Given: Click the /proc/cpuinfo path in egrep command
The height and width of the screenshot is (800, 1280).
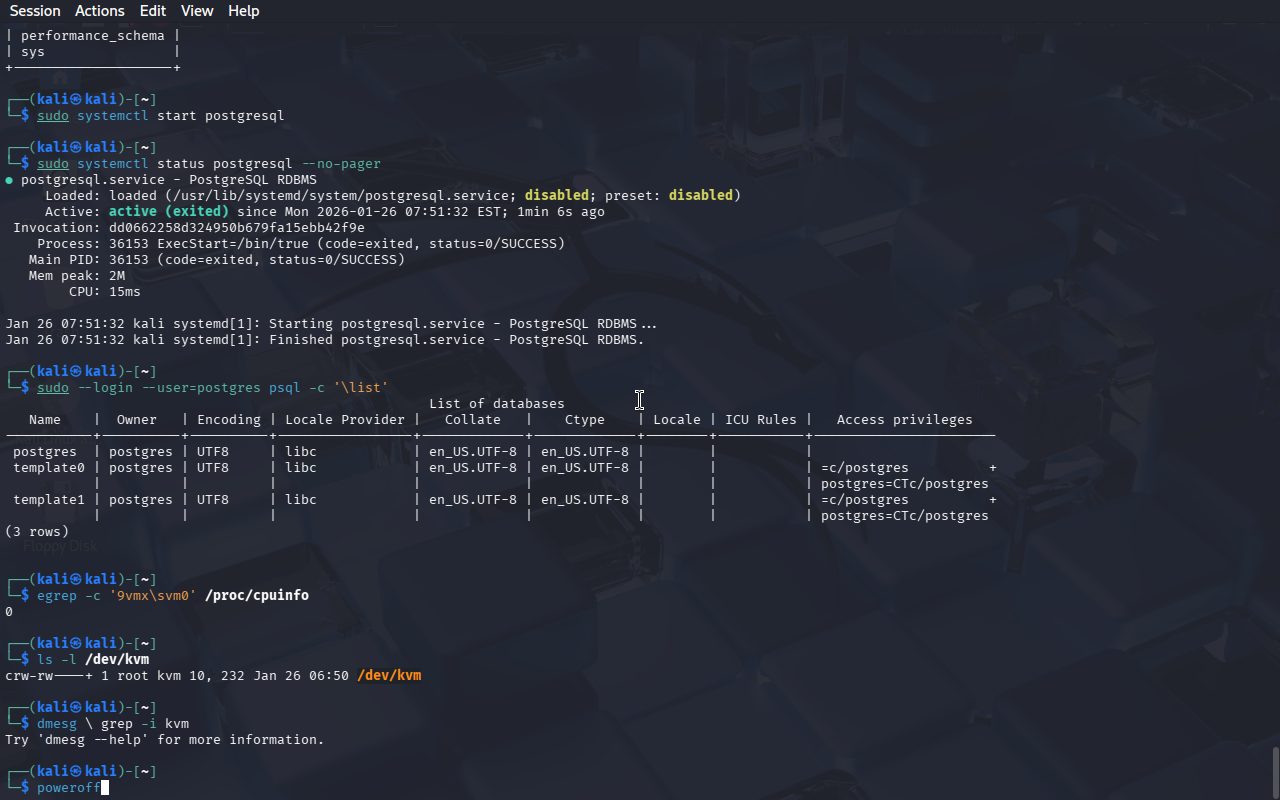Looking at the screenshot, I should (256, 596).
